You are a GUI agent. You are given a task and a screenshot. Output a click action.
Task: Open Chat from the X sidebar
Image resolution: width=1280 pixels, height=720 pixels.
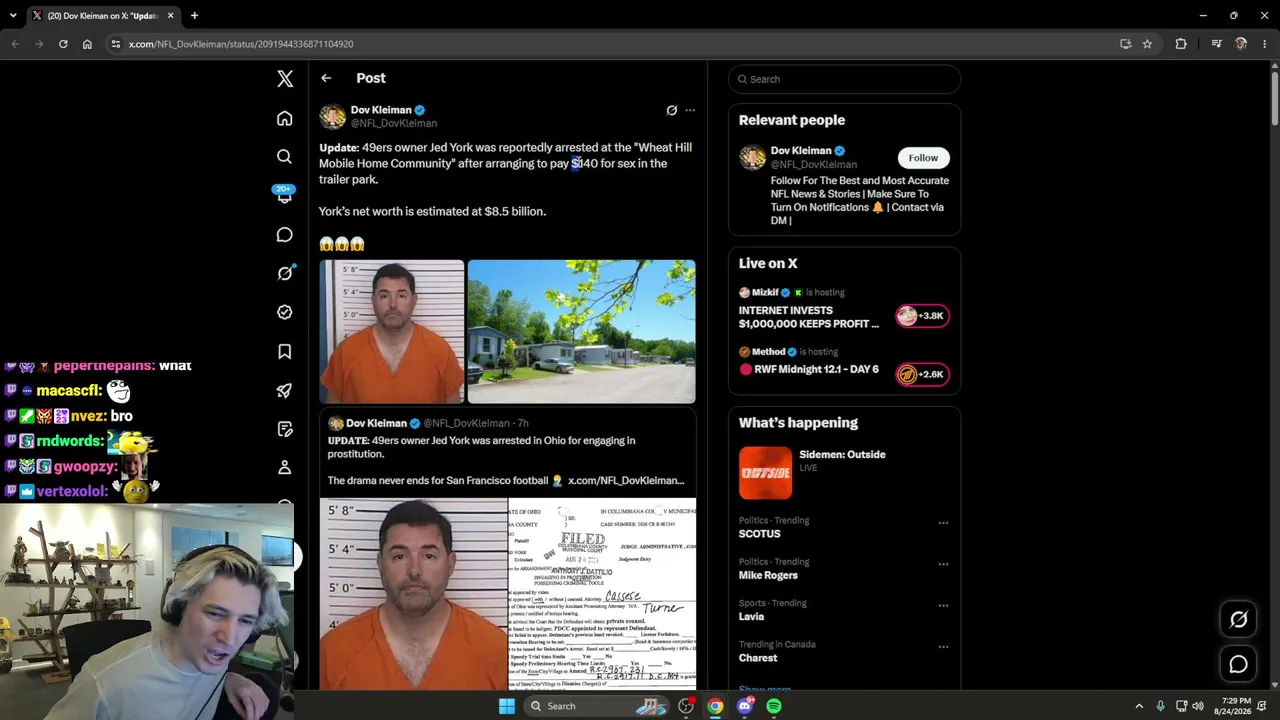click(285, 234)
